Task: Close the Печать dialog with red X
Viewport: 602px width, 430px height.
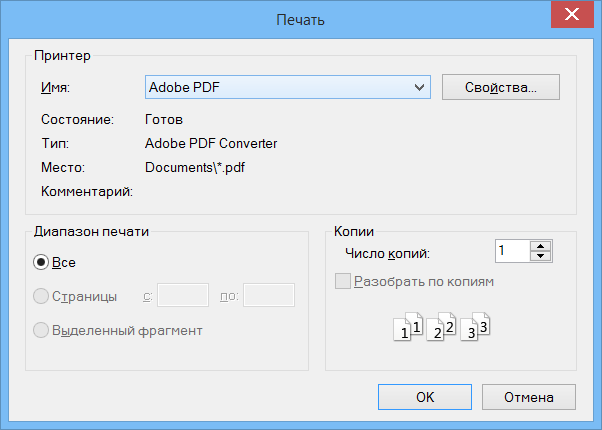Action: (572, 14)
